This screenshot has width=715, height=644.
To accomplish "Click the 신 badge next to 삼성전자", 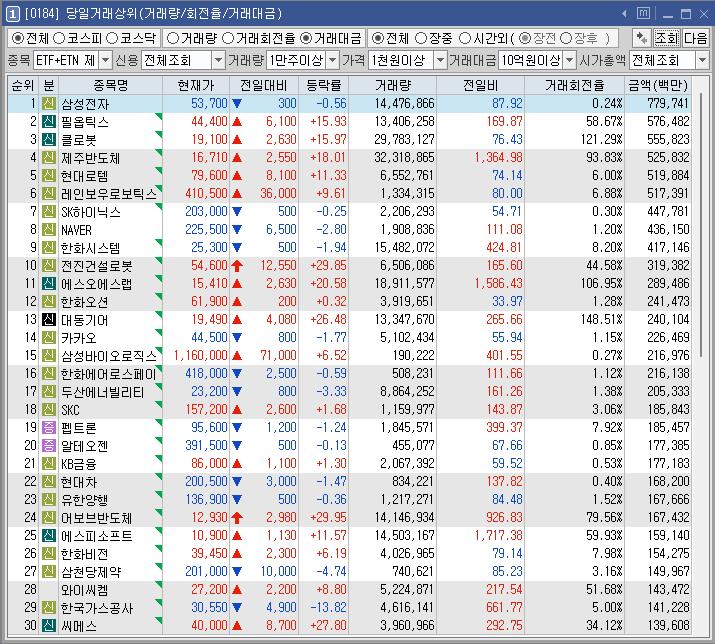I will pyautogui.click(x=49, y=104).
